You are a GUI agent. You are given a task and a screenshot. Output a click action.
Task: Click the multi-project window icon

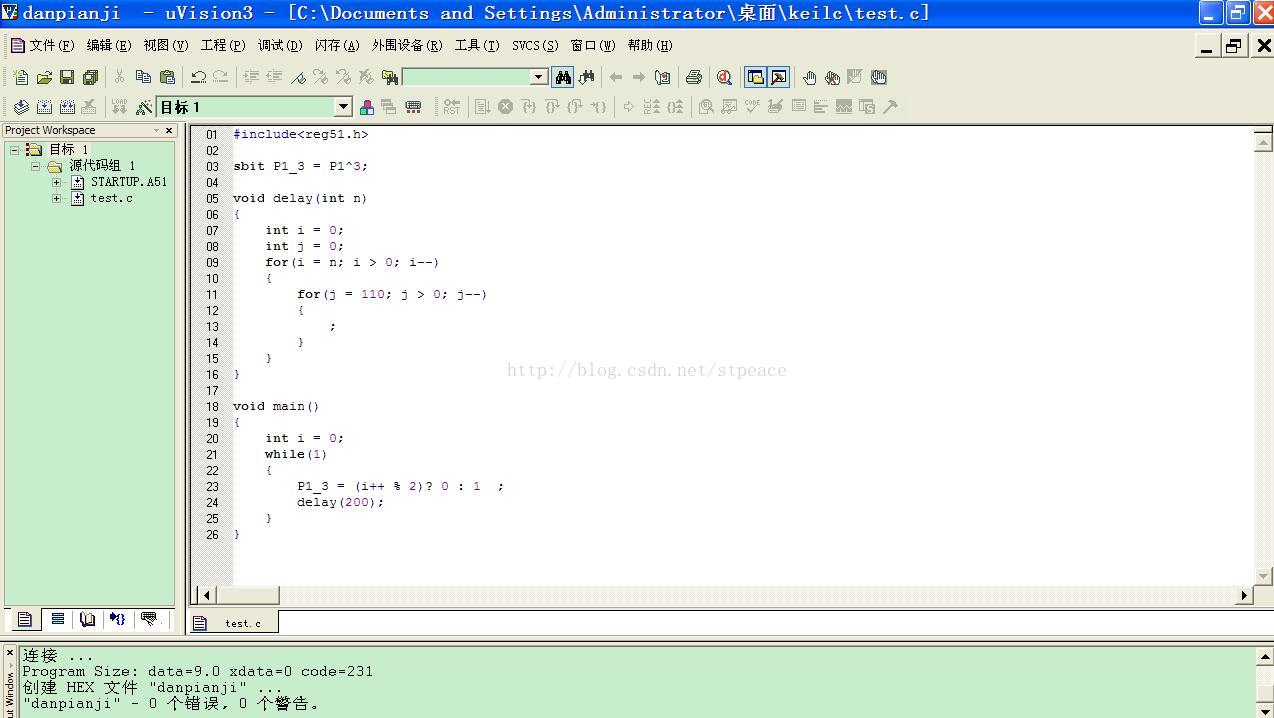tap(389, 107)
